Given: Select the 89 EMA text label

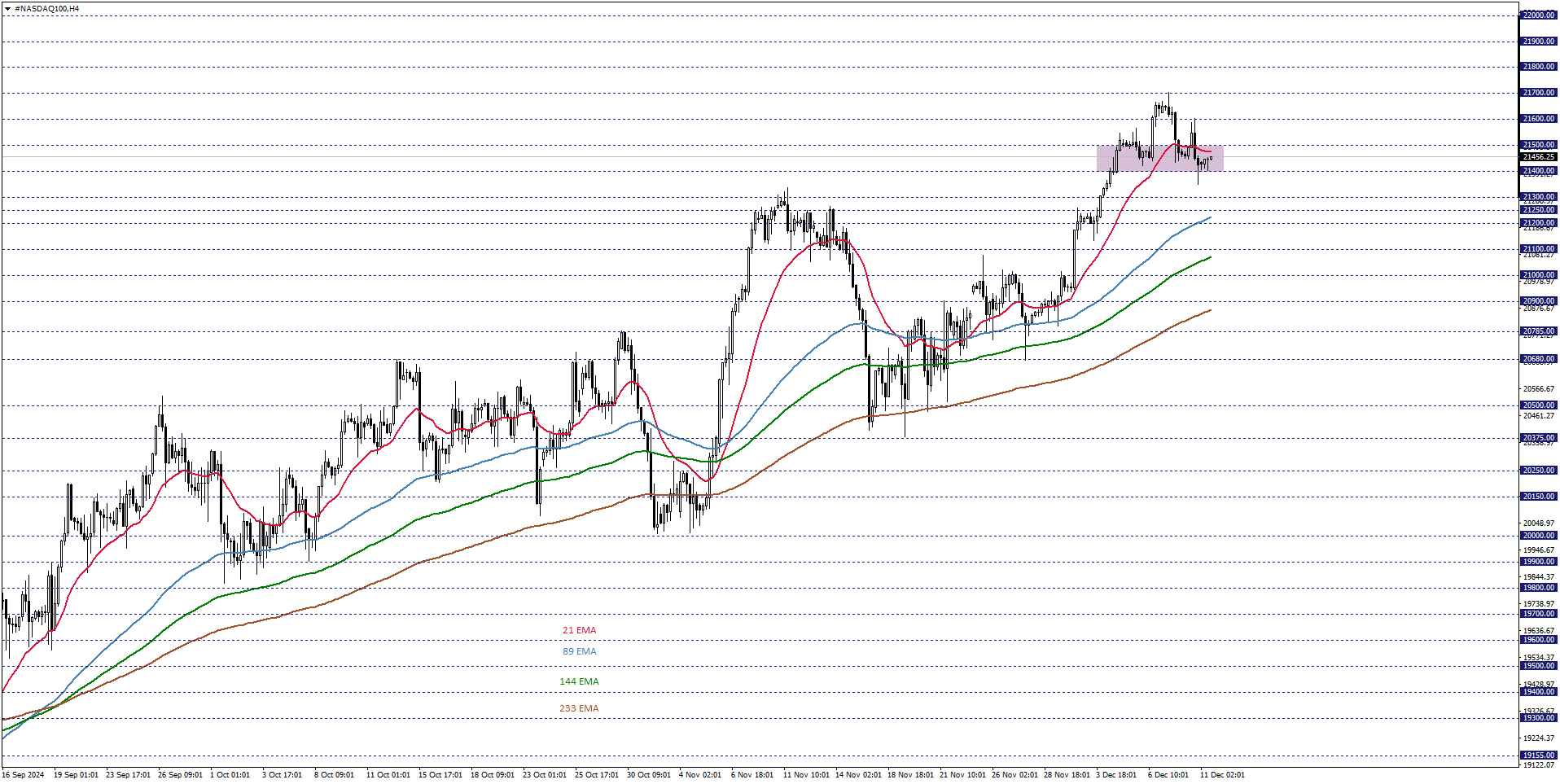Looking at the screenshot, I should click(579, 651).
